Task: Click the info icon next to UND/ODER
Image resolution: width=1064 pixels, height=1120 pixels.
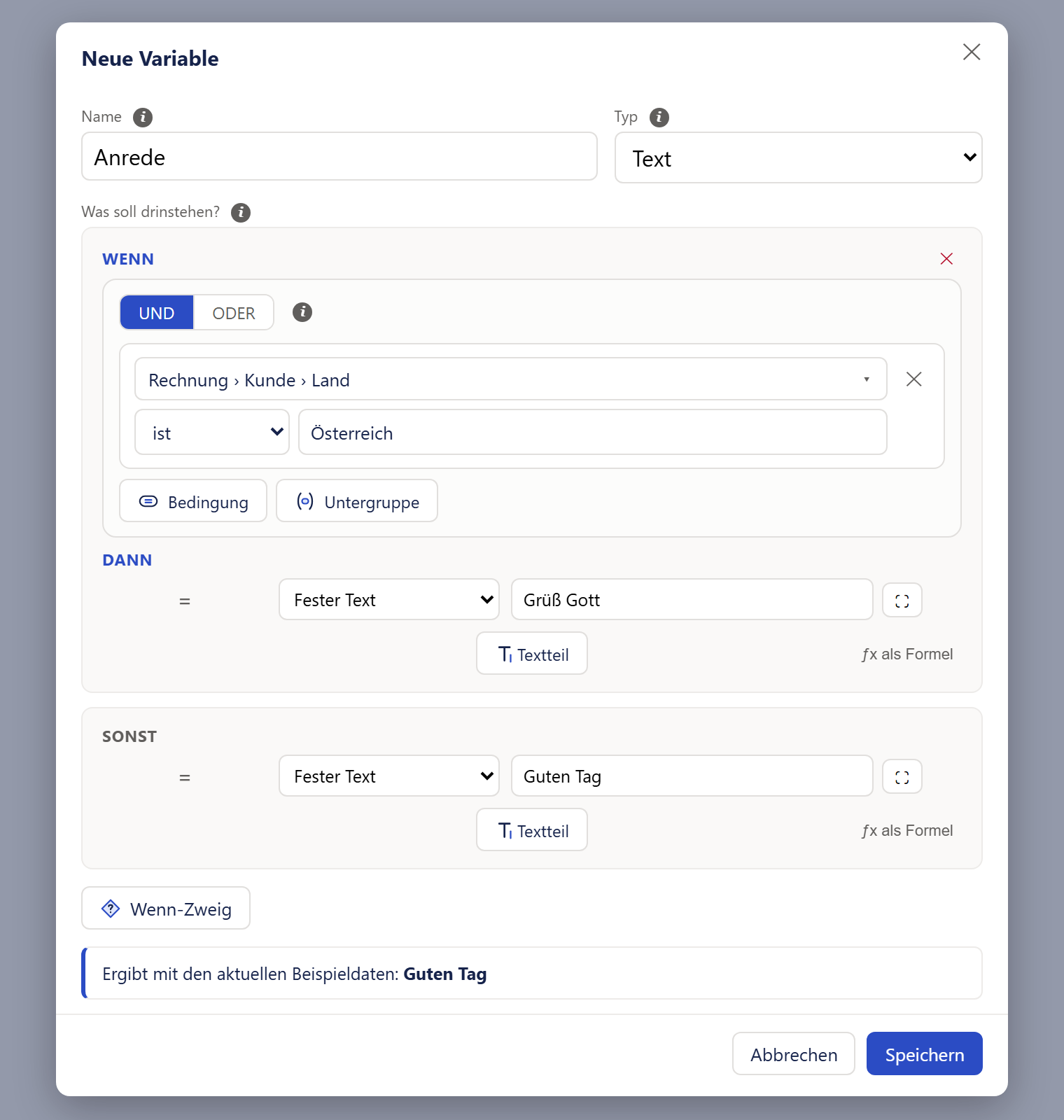Action: click(x=302, y=312)
